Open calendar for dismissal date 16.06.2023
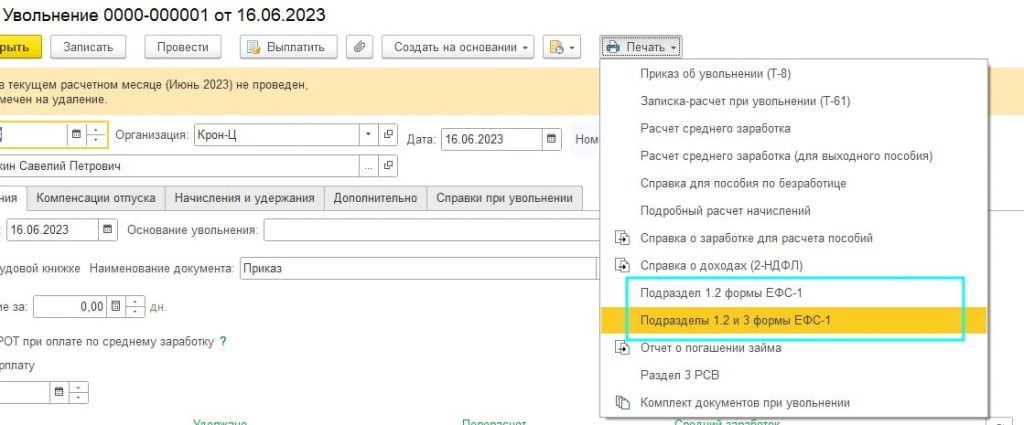Viewport: 1024px width, 425px height. [107, 230]
